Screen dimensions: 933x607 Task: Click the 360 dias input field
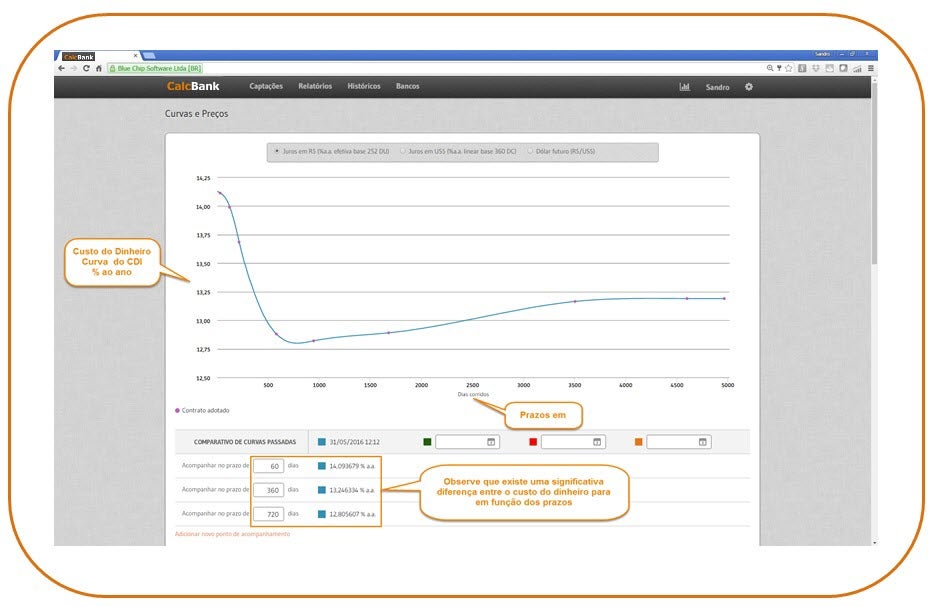coord(268,490)
